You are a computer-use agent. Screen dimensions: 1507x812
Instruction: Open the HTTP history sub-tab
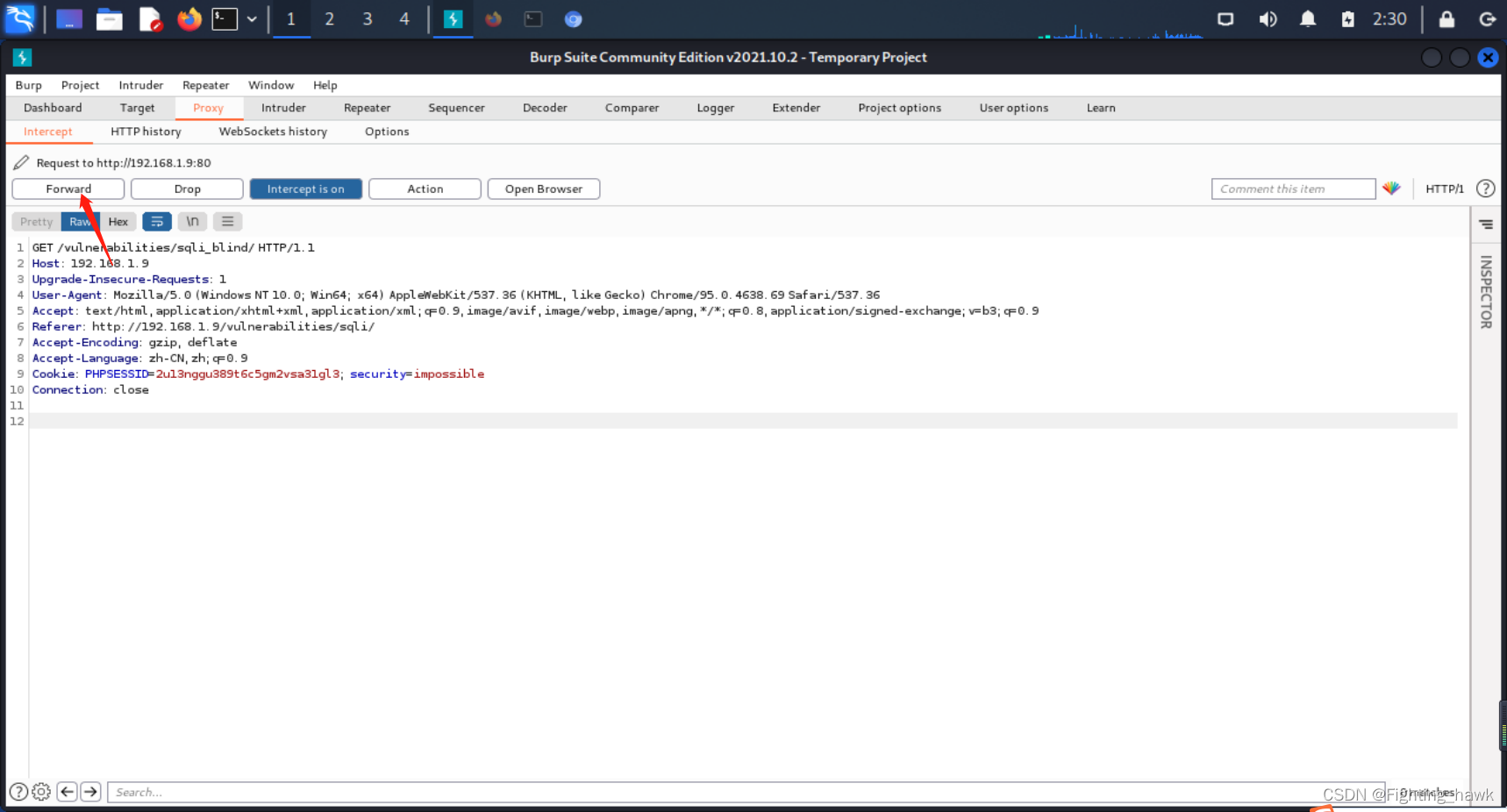pyautogui.click(x=146, y=132)
